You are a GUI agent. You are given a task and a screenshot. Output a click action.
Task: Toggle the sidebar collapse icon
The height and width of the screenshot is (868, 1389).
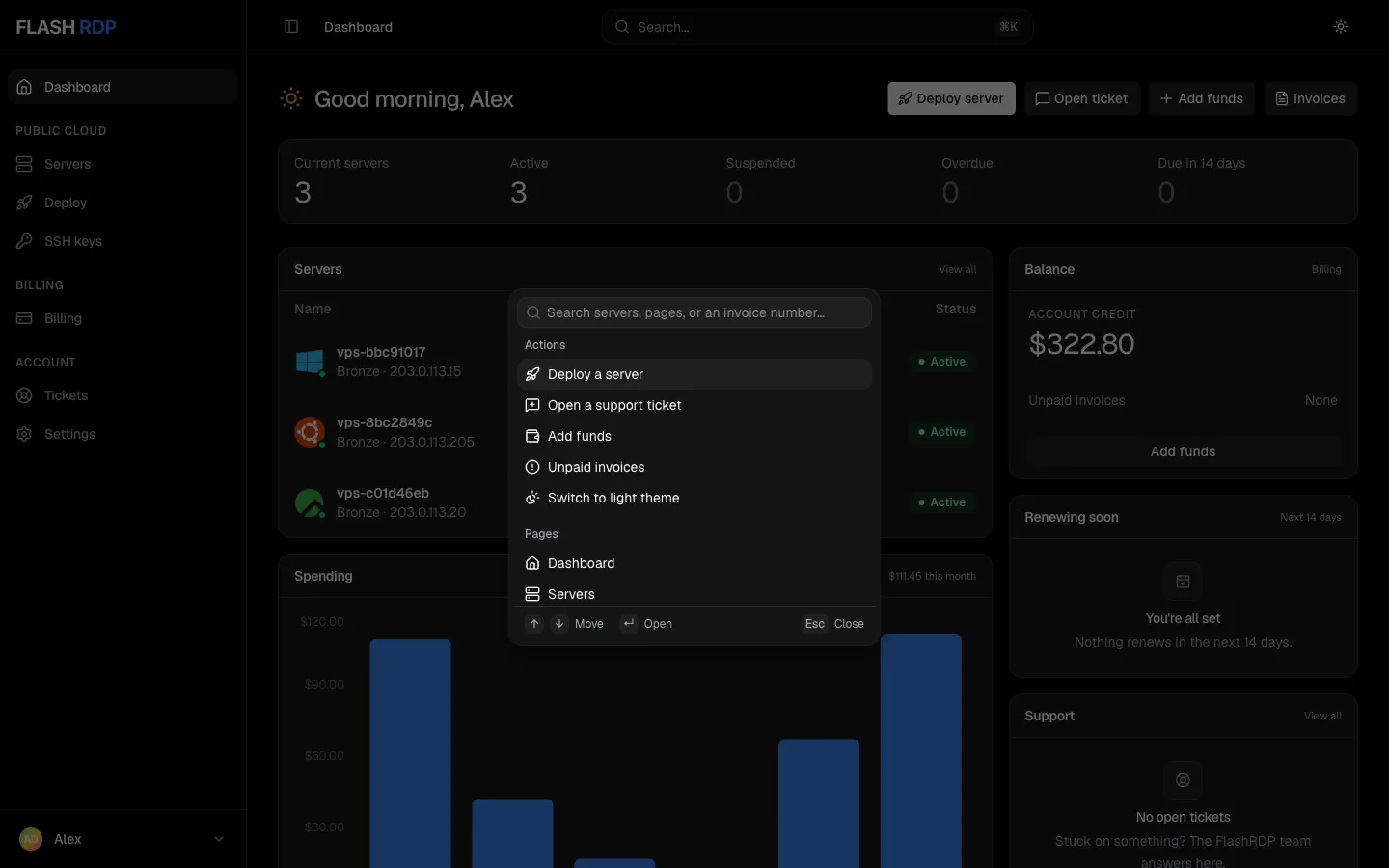291,27
